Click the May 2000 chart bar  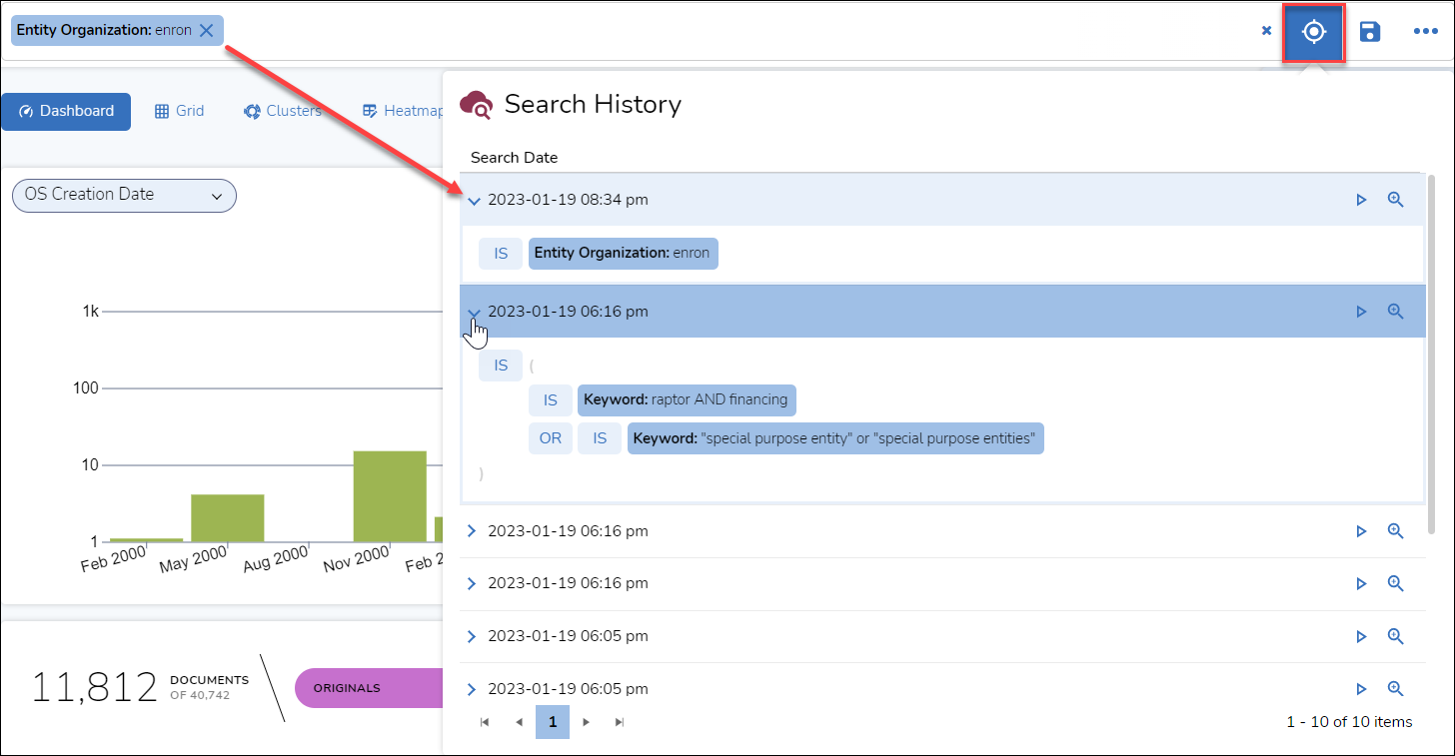(x=227, y=518)
